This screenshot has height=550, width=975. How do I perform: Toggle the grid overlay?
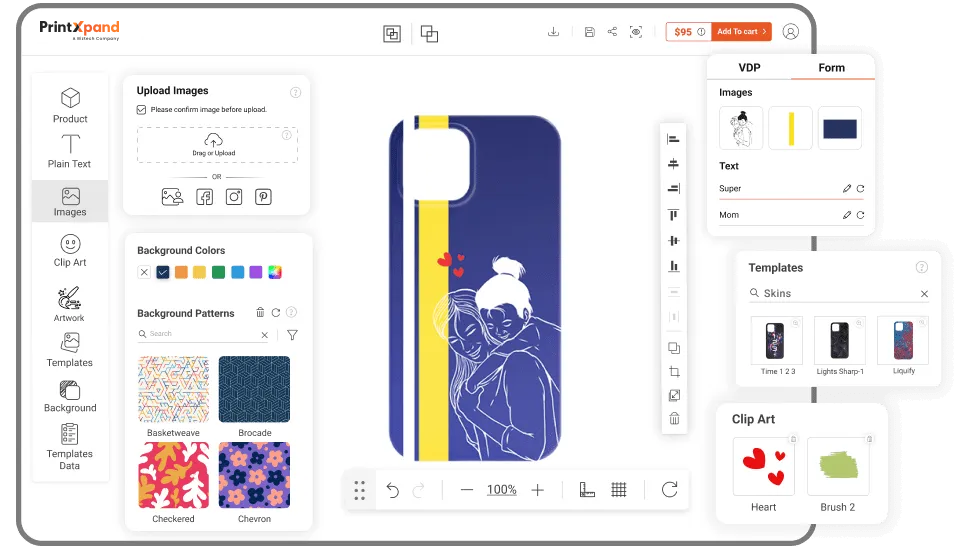coord(619,490)
